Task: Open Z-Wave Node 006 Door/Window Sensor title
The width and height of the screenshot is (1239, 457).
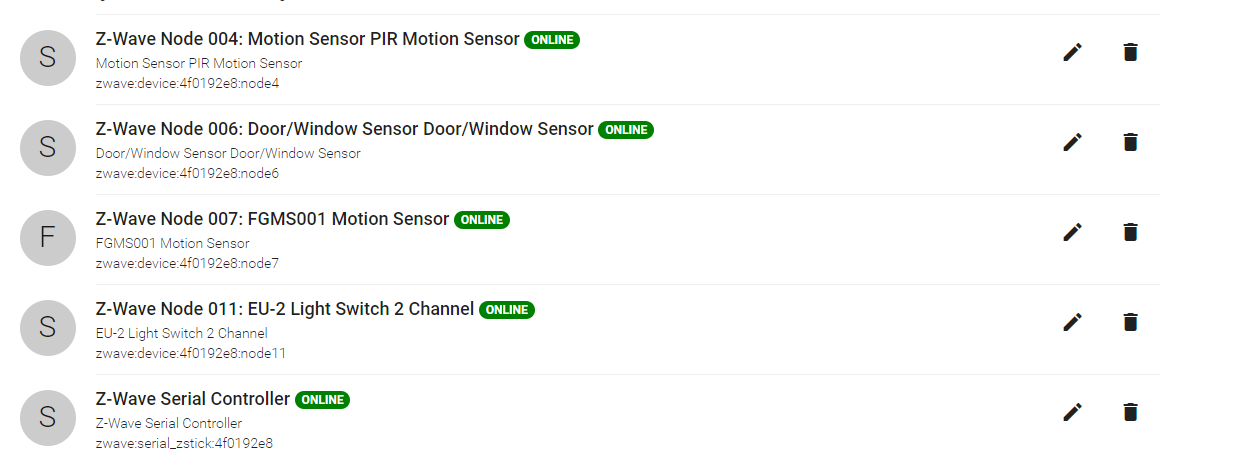Action: coord(344,130)
